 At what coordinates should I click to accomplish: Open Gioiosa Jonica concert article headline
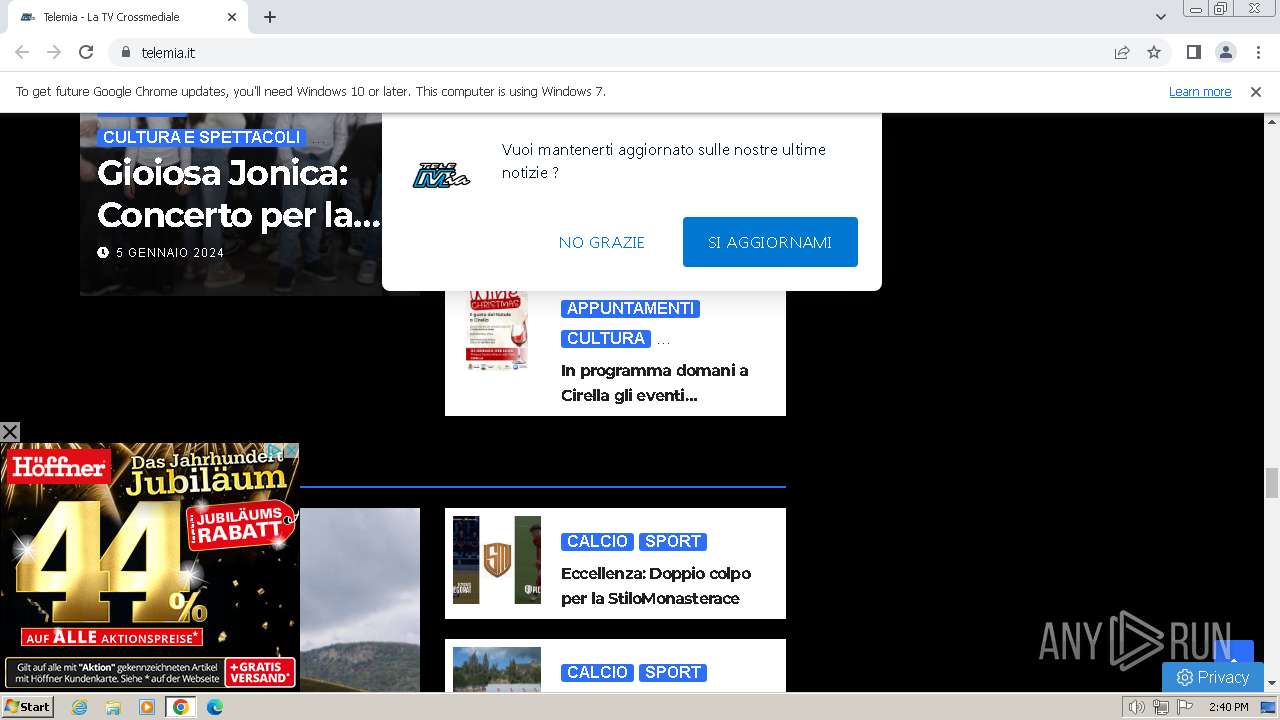(239, 193)
